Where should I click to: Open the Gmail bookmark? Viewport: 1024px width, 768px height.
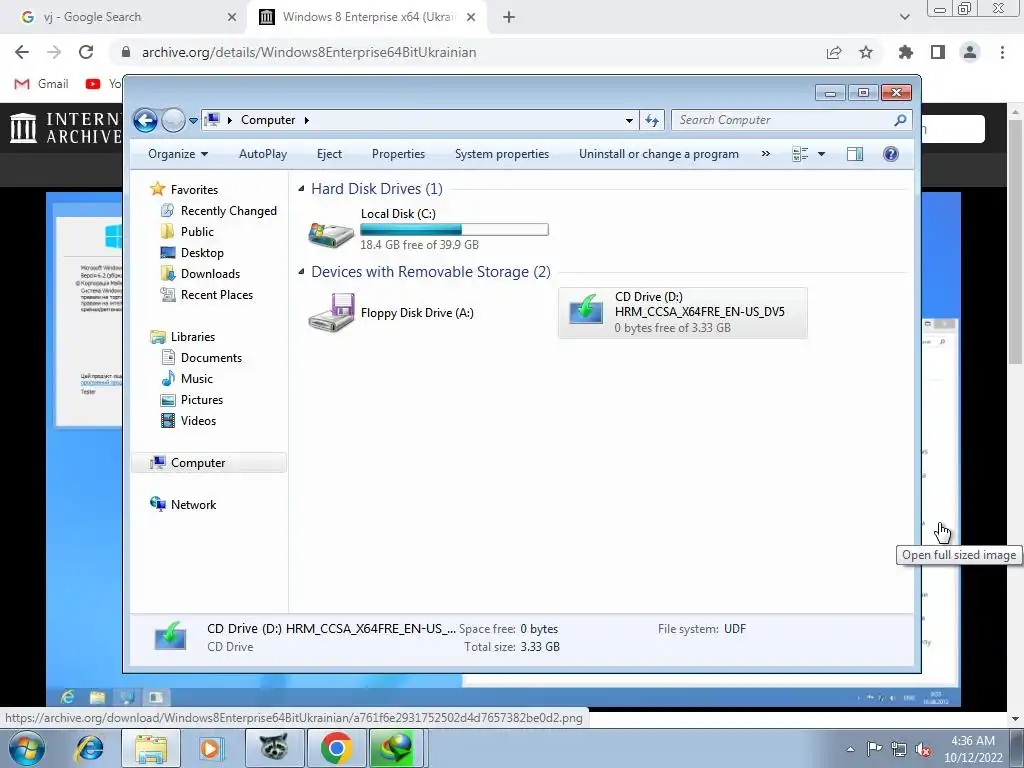click(42, 84)
